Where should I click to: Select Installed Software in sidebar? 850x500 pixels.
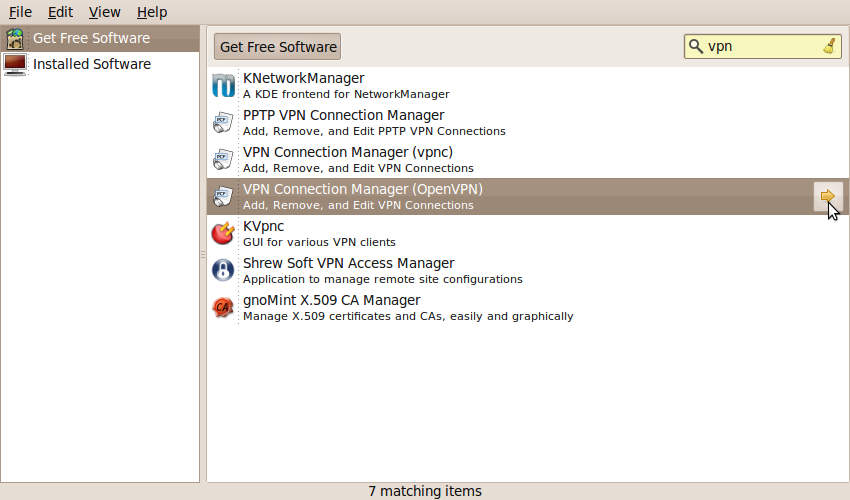100,64
